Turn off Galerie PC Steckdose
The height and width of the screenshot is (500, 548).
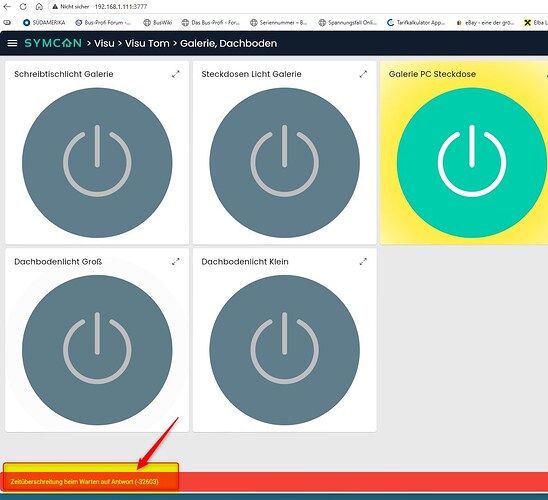coord(472,162)
